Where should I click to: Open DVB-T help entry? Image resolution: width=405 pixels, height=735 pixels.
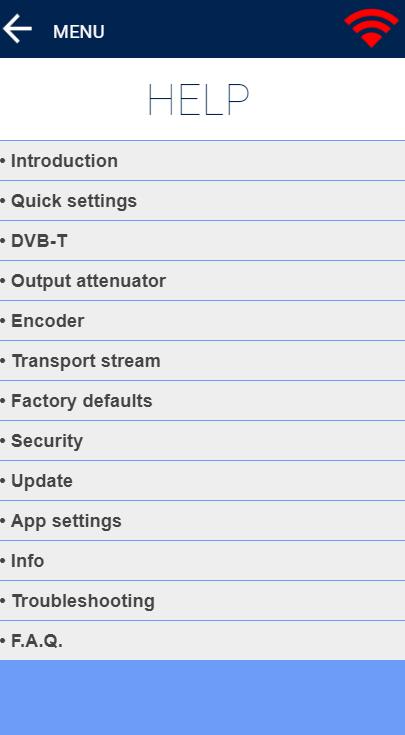click(x=202, y=241)
